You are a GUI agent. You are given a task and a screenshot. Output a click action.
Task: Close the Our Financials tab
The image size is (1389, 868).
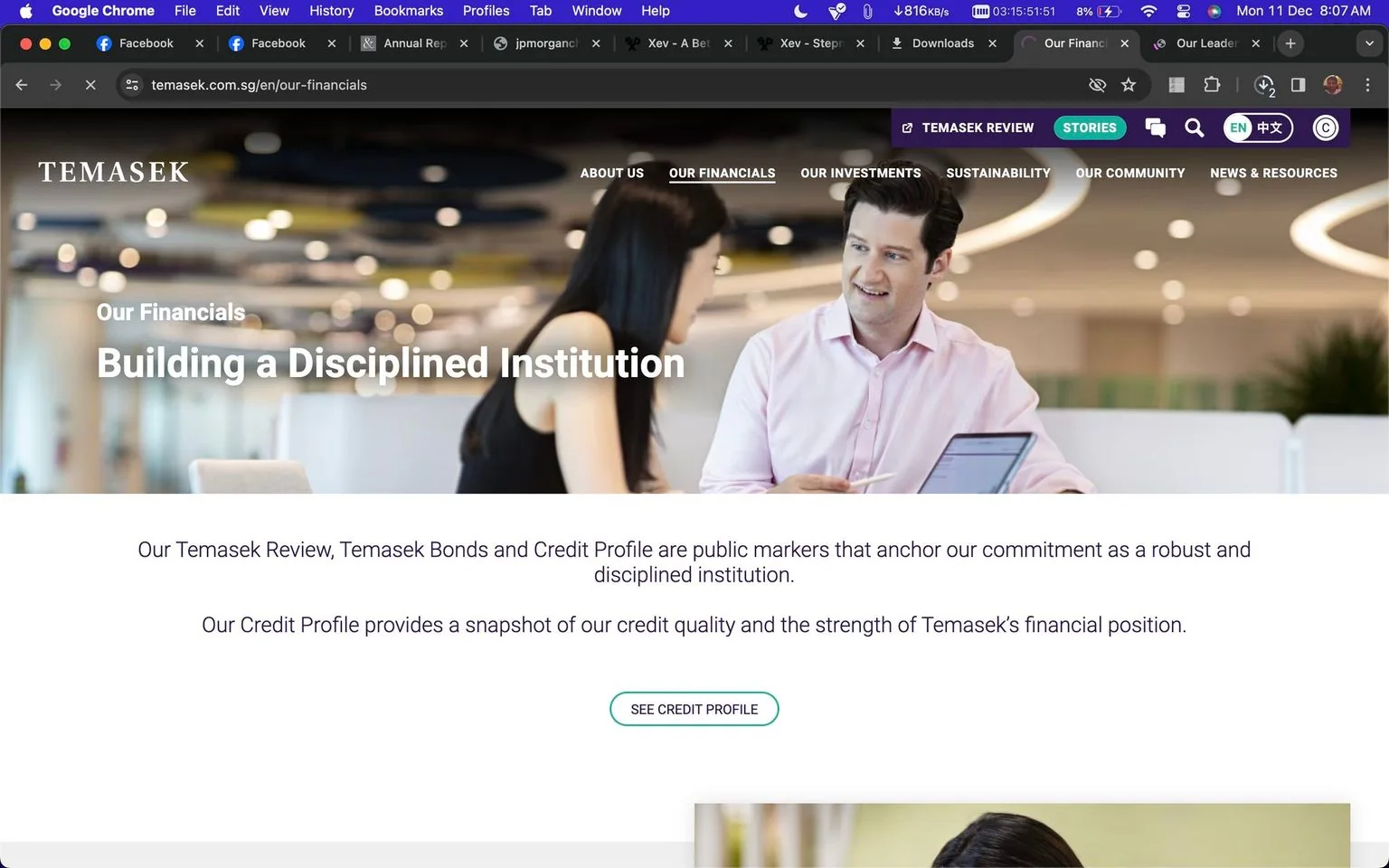point(1124,43)
